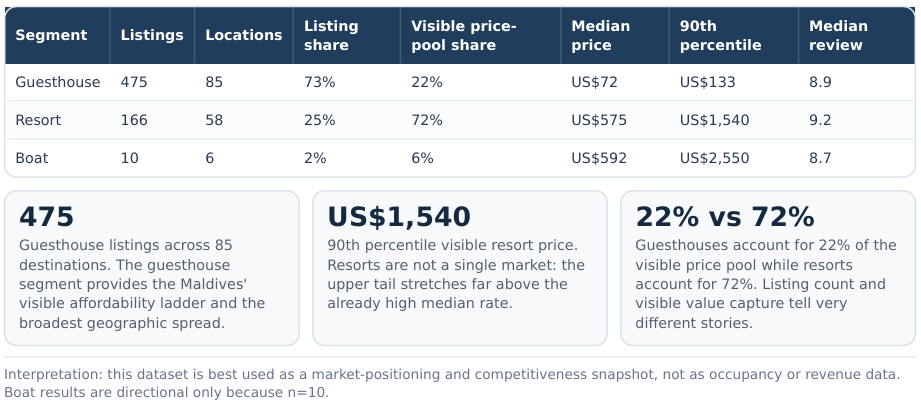Select the Visible price-pool share header
The height and width of the screenshot is (409, 921).
coord(464,35)
